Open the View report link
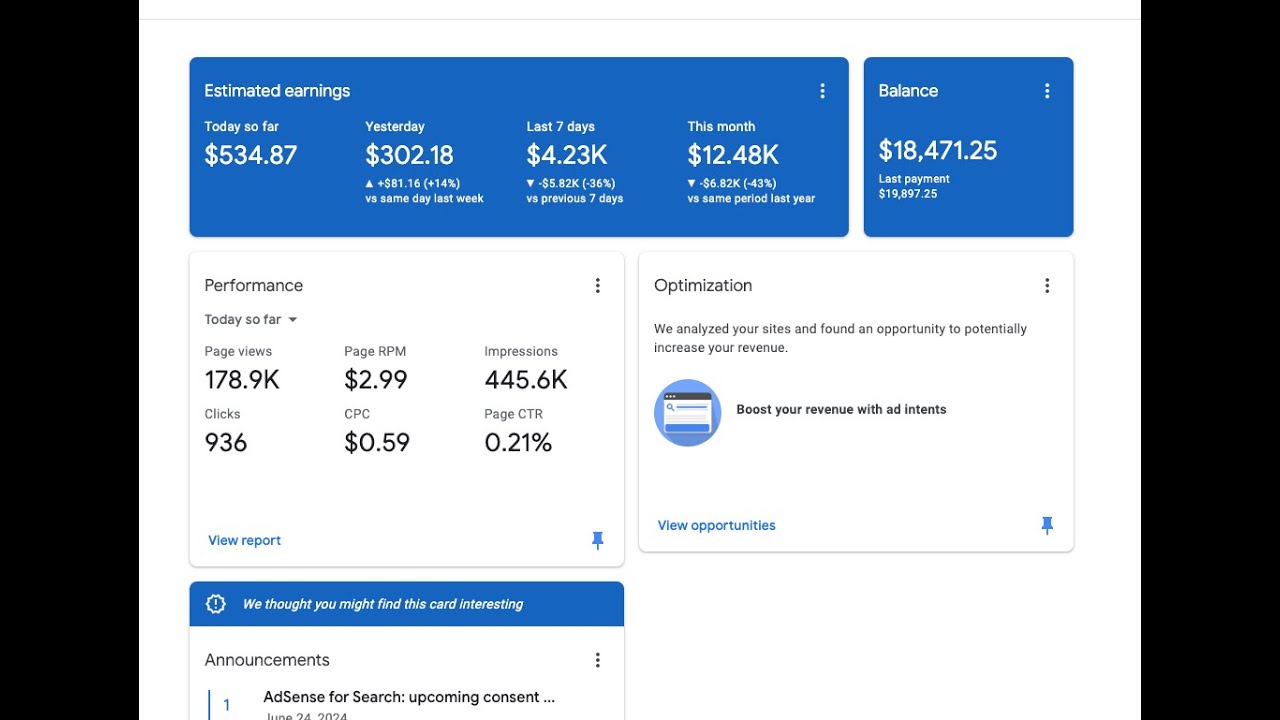This screenshot has width=1280, height=720. (x=244, y=540)
